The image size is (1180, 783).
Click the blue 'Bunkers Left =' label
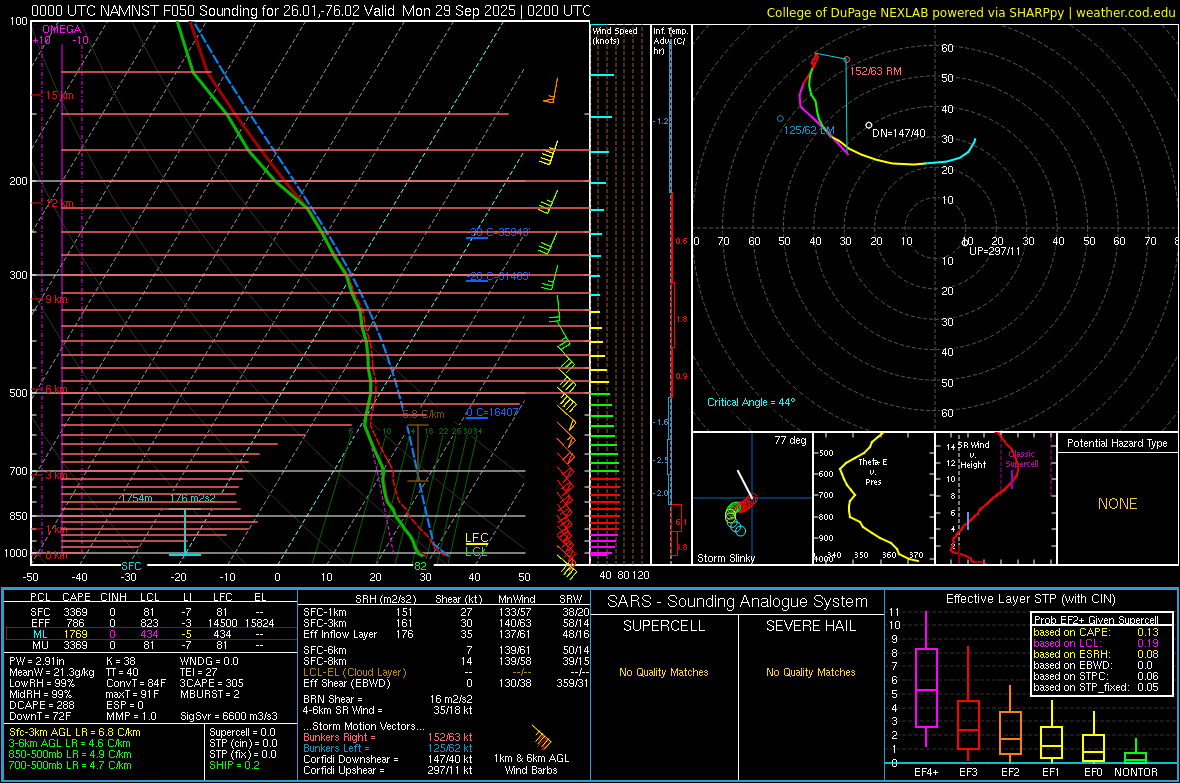336,748
